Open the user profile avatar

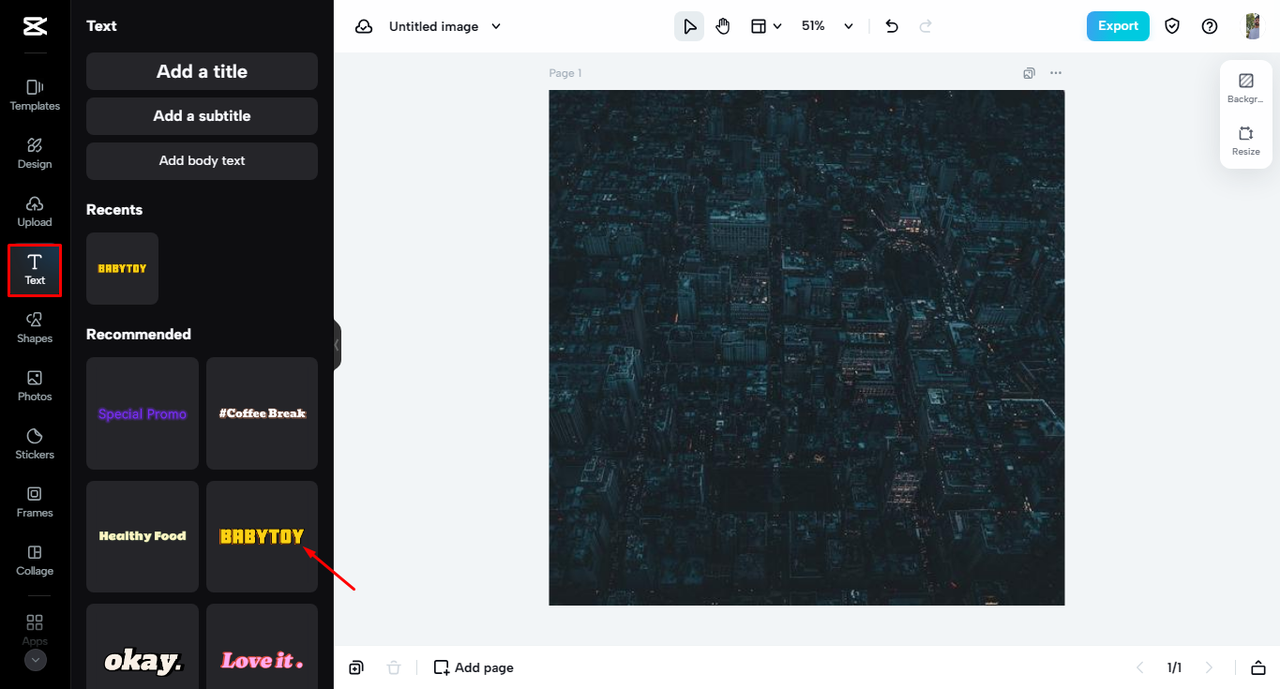pyautogui.click(x=1252, y=27)
